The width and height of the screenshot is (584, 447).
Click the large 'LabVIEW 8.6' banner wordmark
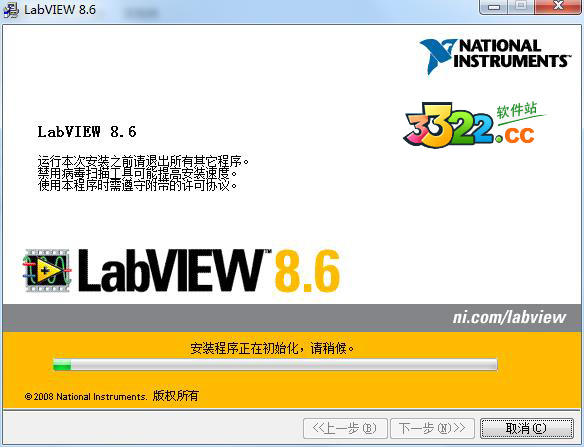click(x=209, y=271)
